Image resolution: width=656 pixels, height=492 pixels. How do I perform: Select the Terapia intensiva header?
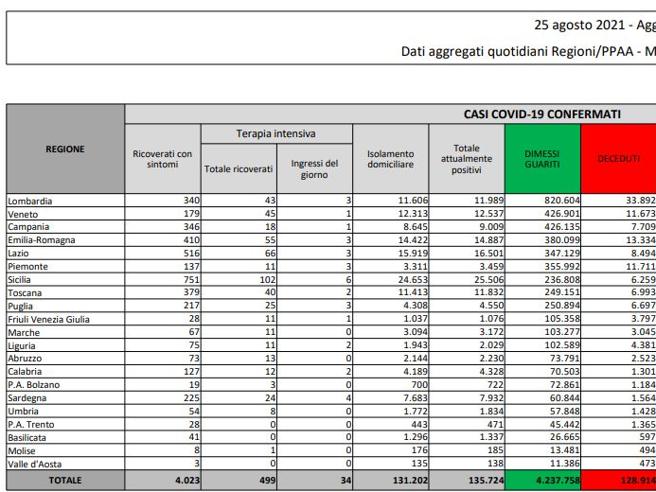[276, 134]
